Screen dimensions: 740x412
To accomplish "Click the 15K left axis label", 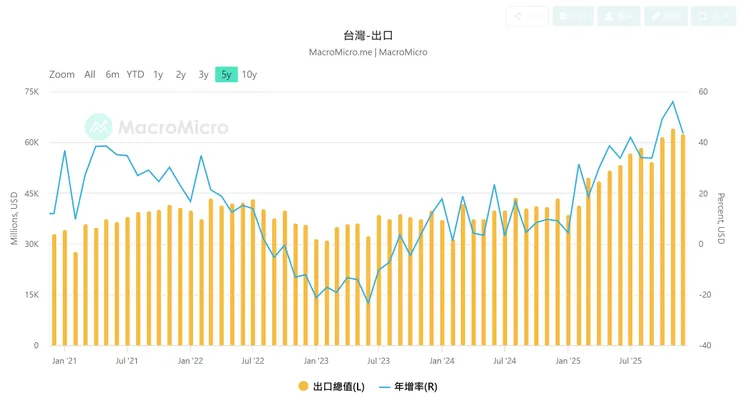I will (x=32, y=295).
